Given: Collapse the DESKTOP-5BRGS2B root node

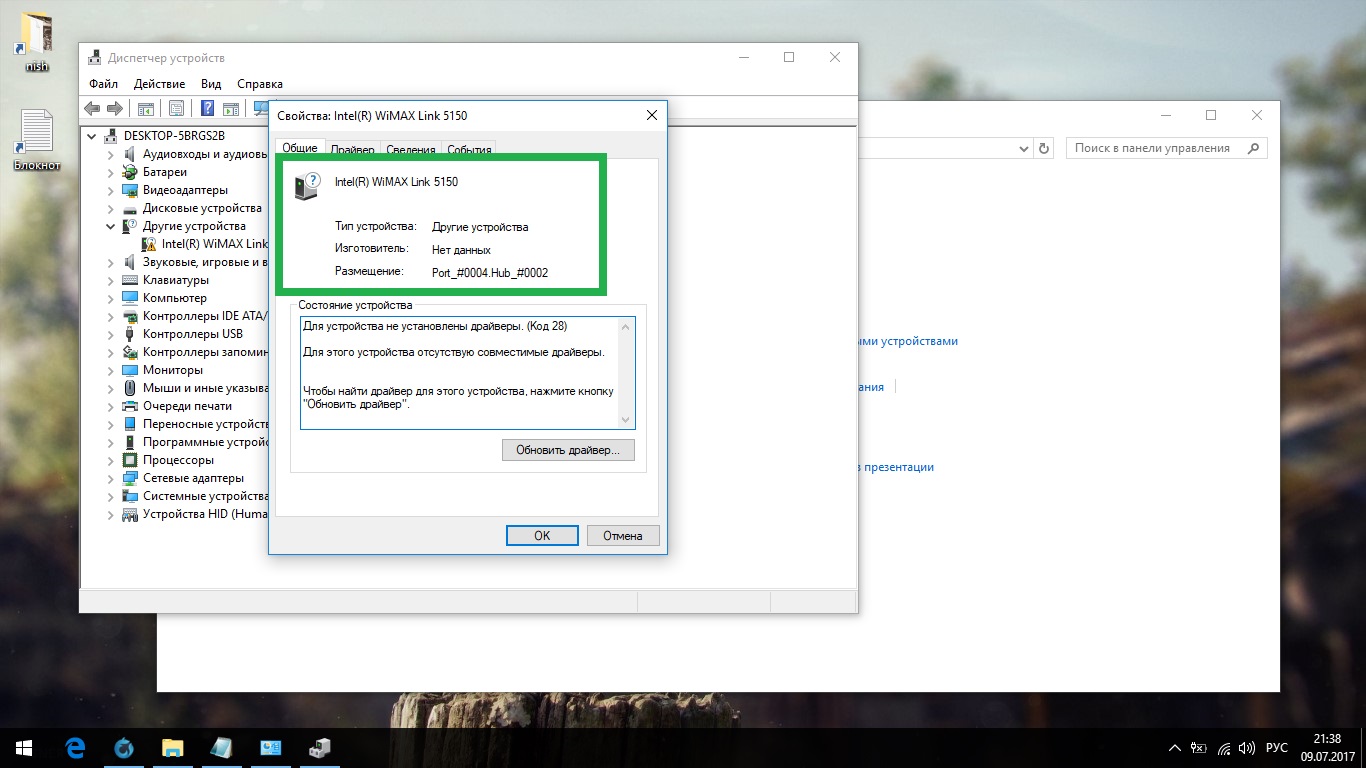Looking at the screenshot, I should pos(92,136).
